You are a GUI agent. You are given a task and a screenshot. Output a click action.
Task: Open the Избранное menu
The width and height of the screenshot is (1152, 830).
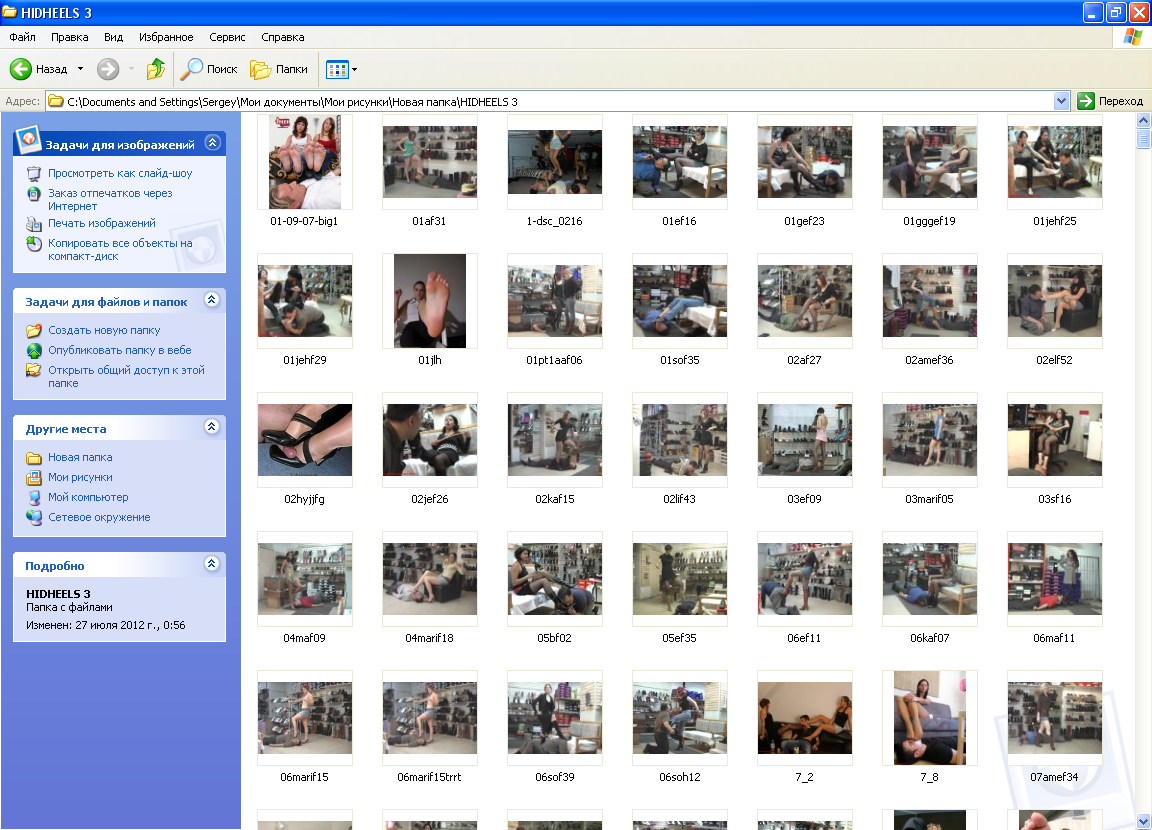pos(166,37)
